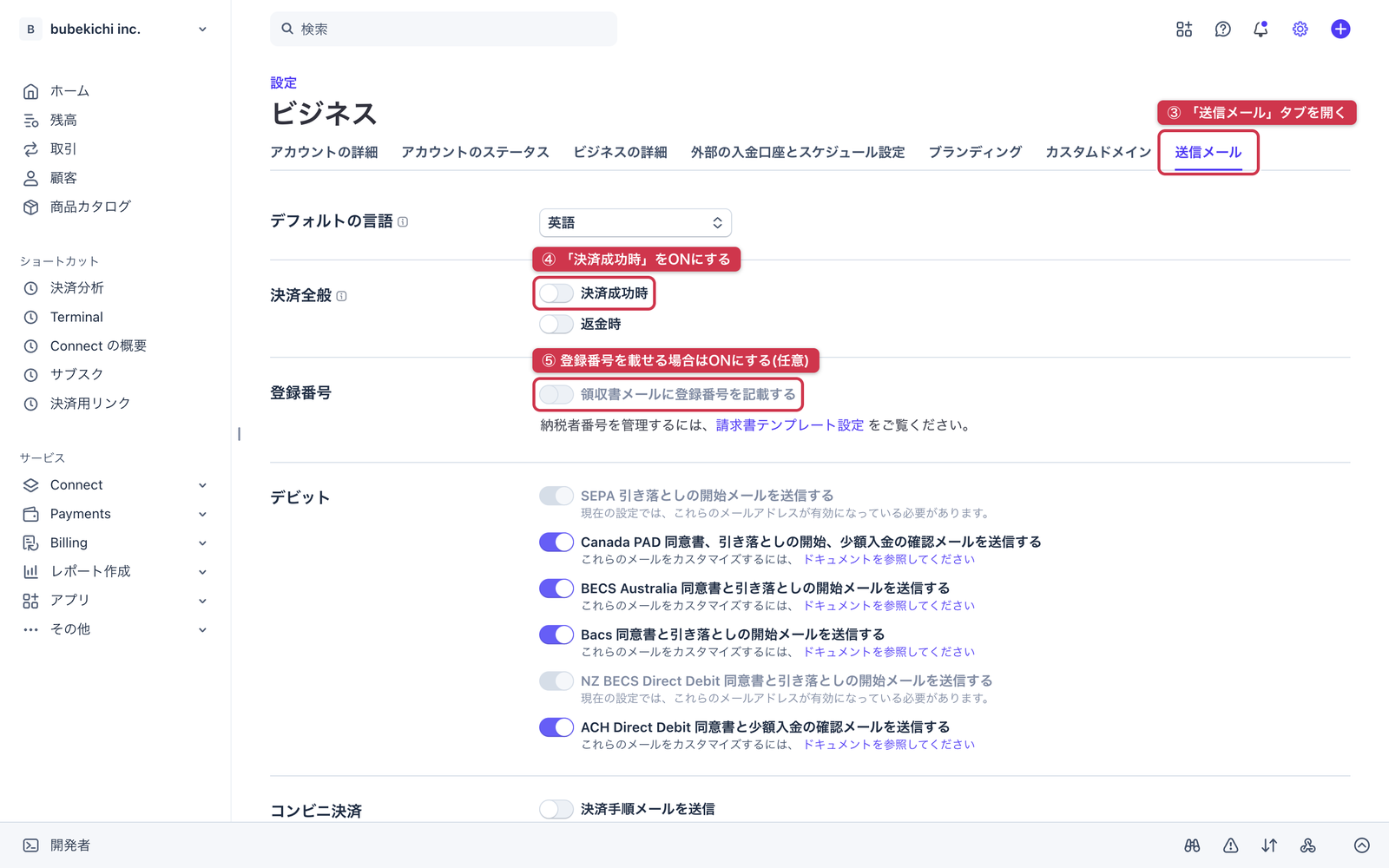Click info icon beside 決済全般
The width and height of the screenshot is (1389, 868).
[x=341, y=296]
